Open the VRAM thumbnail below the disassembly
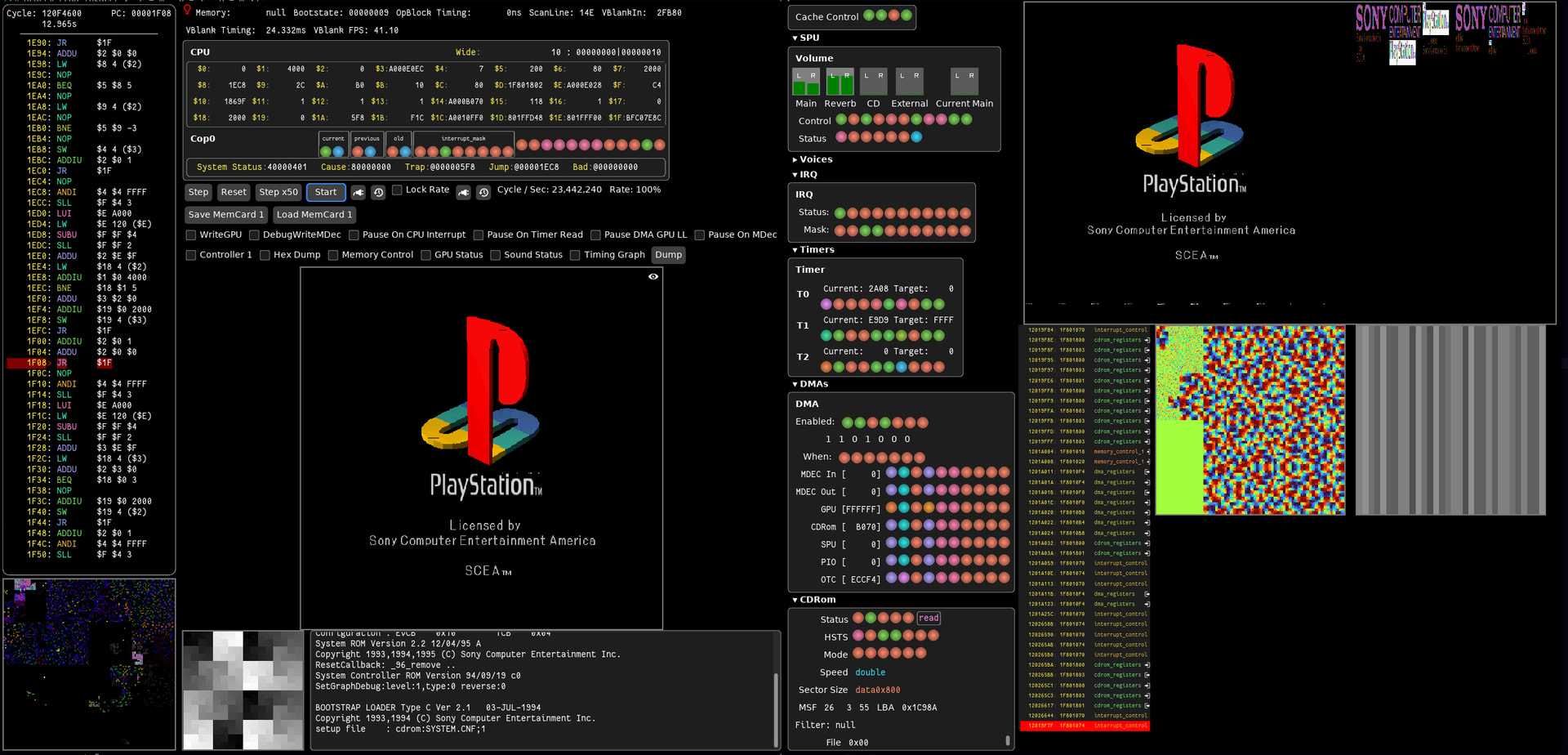1568x755 pixels. click(x=90, y=664)
